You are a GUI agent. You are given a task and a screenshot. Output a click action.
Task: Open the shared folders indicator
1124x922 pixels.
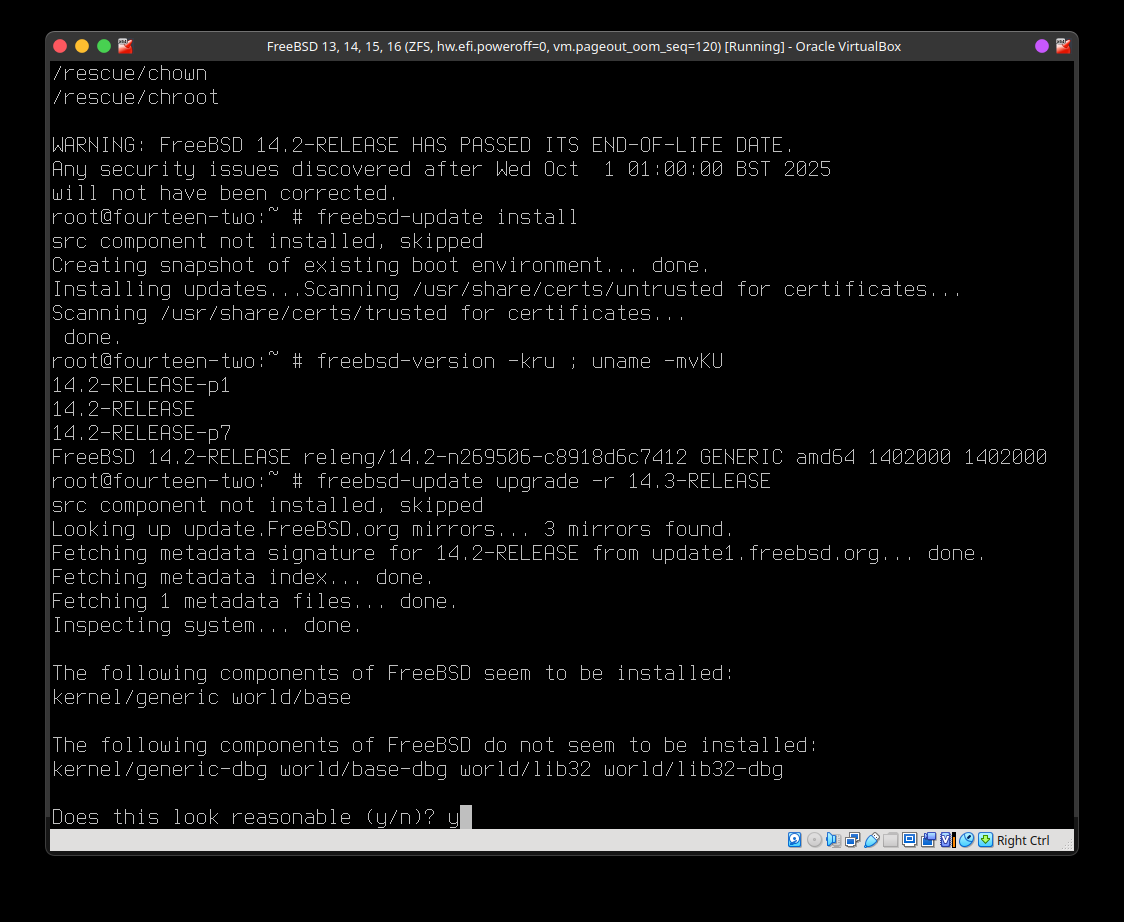tap(891, 840)
